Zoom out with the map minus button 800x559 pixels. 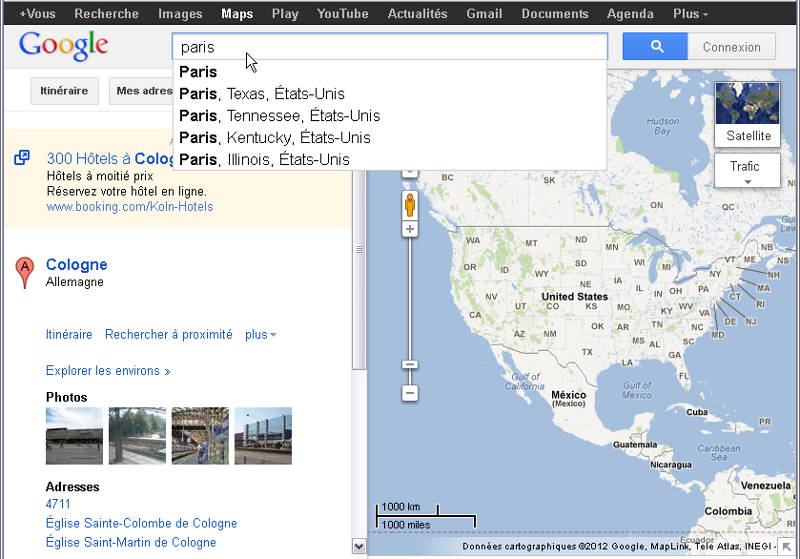pos(410,393)
